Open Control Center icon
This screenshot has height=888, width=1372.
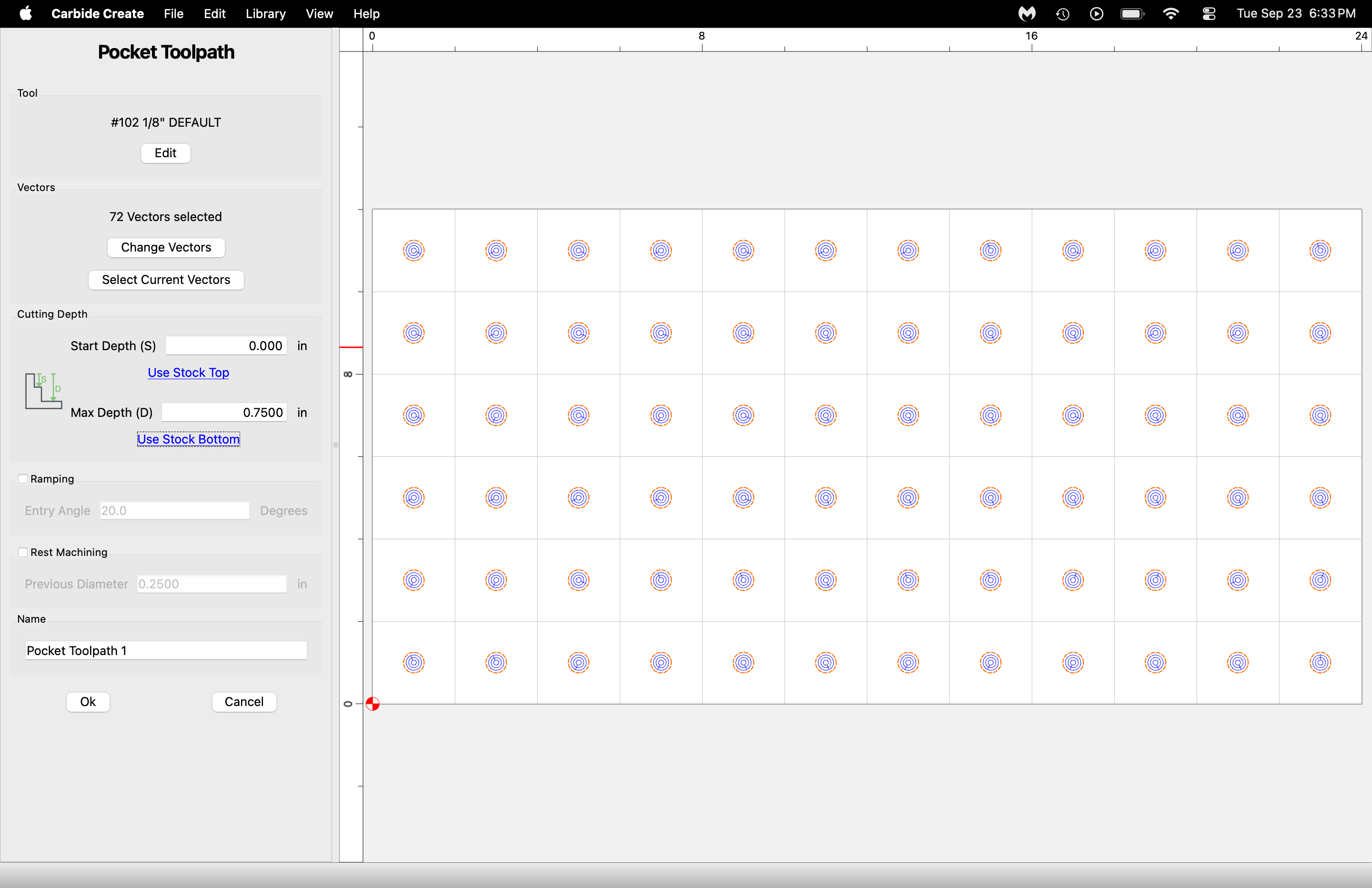pos(1209,13)
